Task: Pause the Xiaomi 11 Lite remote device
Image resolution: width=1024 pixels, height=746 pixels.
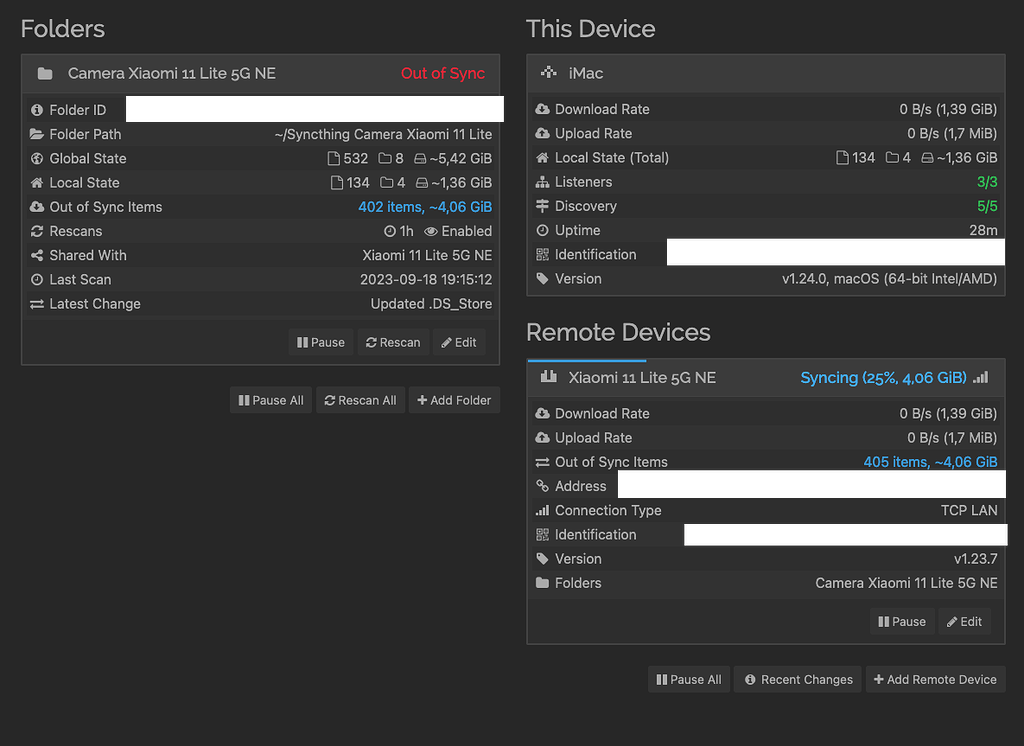Action: pyautogui.click(x=901, y=621)
